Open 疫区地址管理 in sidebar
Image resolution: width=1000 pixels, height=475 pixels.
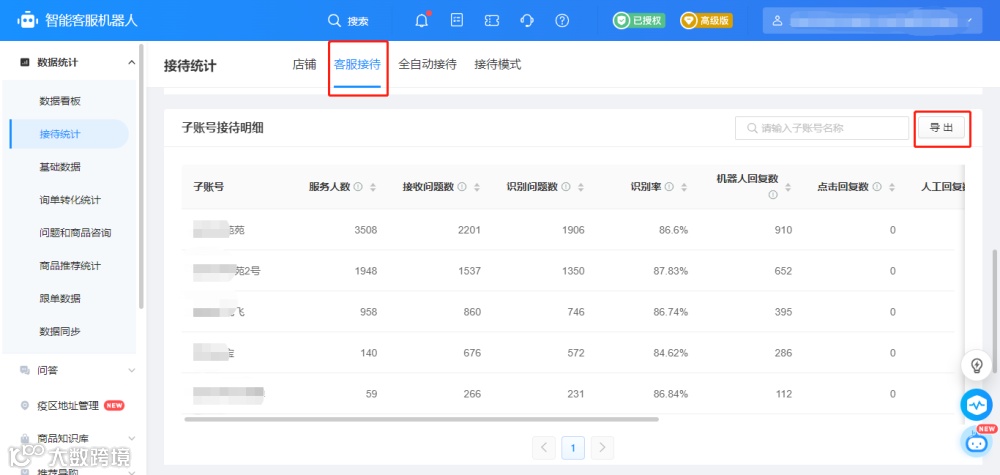coord(68,406)
